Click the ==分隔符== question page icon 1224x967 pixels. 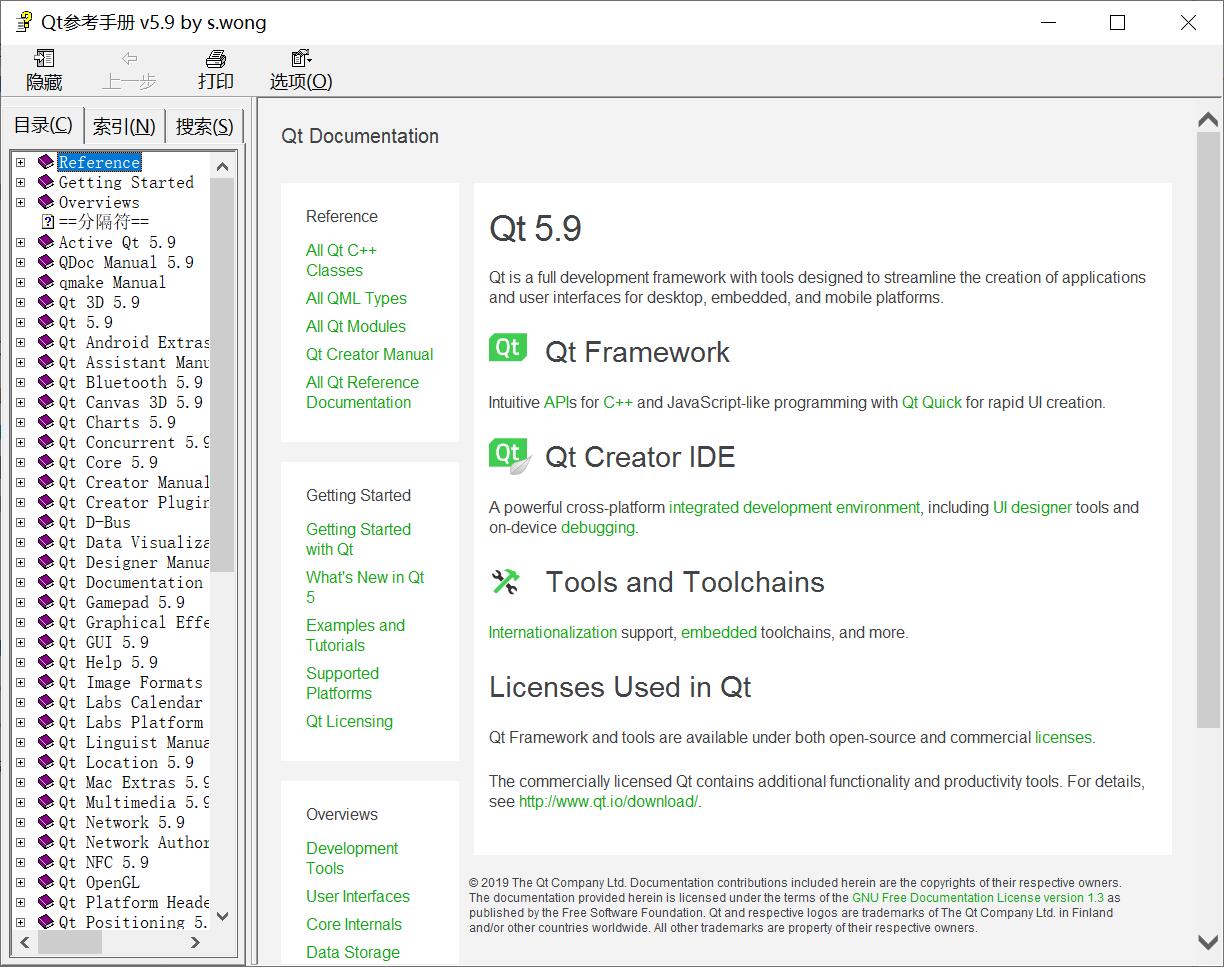(x=47, y=222)
